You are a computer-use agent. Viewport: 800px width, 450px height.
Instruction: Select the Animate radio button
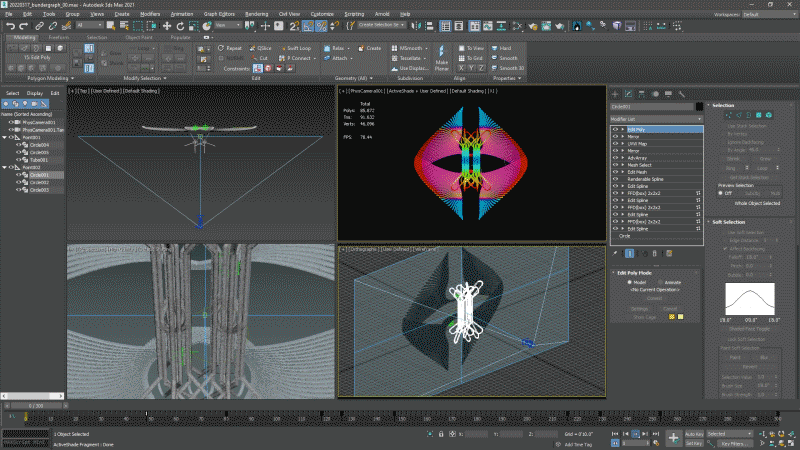point(660,282)
